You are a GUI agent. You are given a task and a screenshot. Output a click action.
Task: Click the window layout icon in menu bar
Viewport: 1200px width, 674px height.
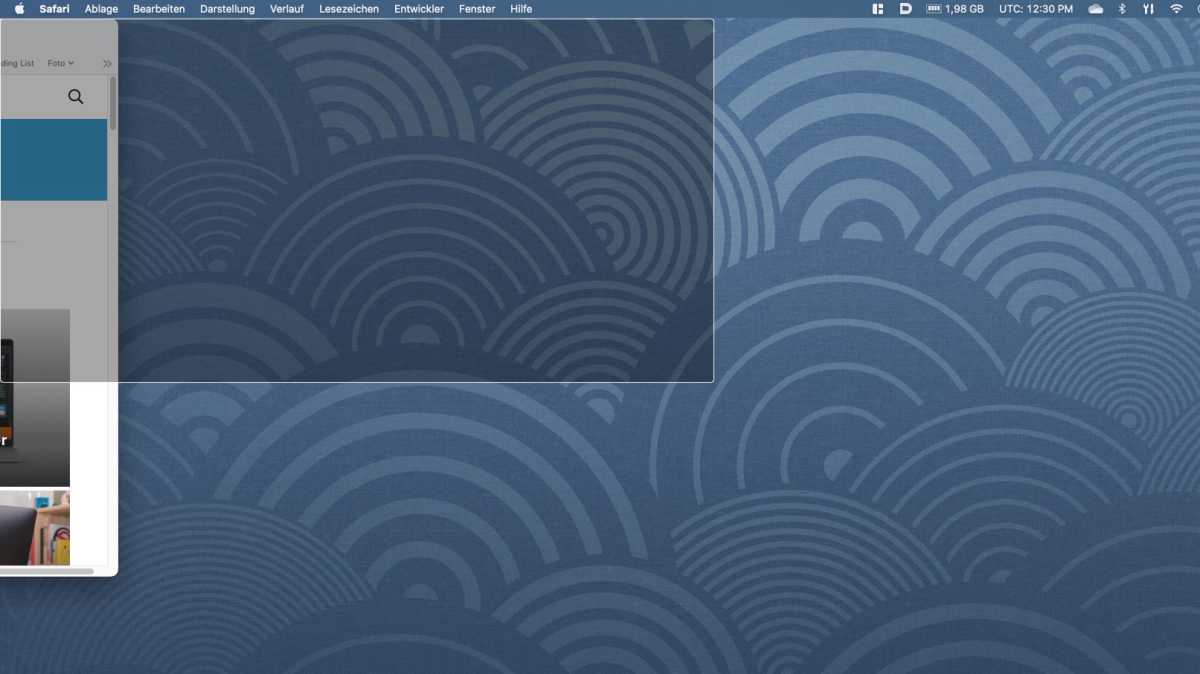[x=878, y=9]
